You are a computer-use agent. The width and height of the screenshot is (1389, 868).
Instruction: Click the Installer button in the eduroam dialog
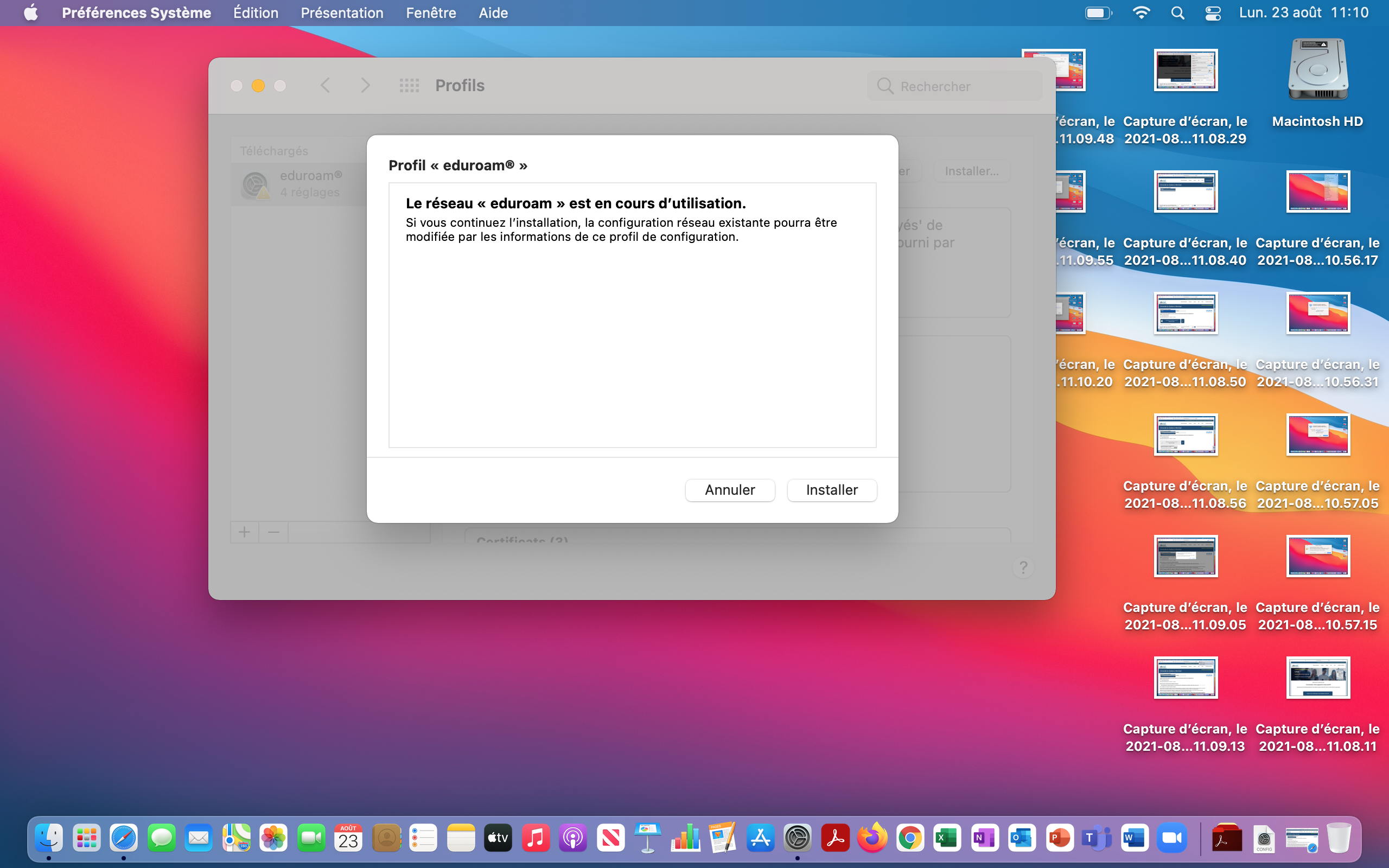pyautogui.click(x=832, y=490)
